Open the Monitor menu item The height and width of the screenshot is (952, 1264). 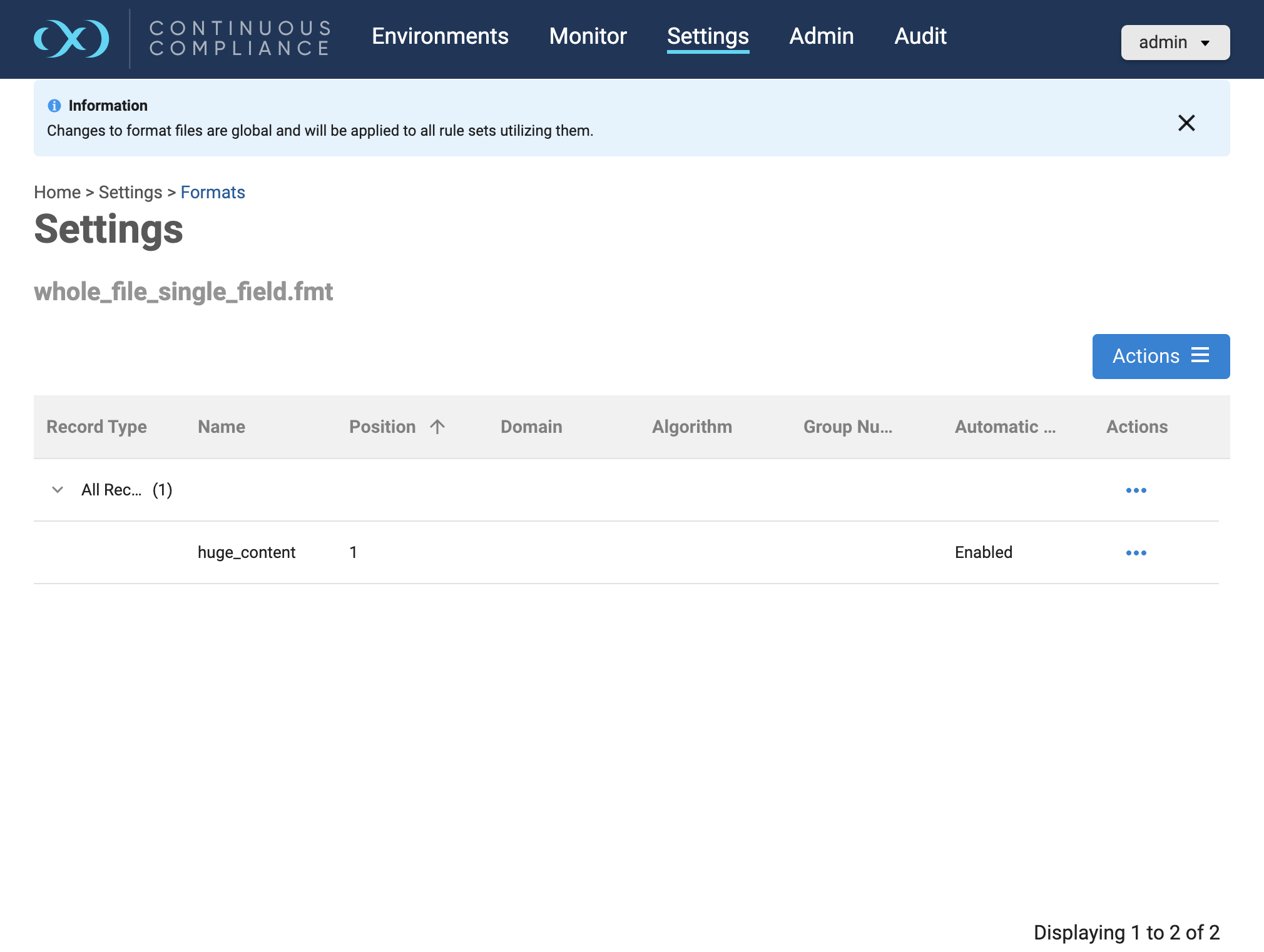588,36
